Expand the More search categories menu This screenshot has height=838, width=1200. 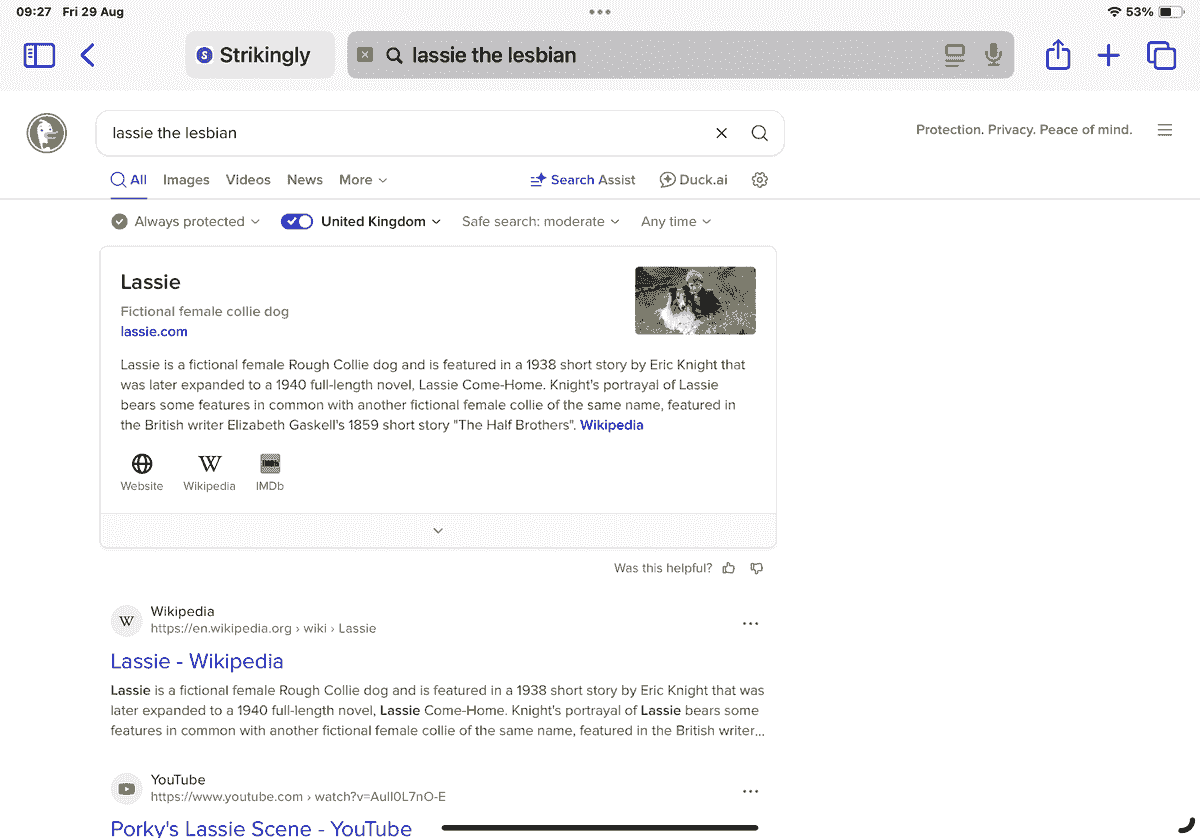363,180
